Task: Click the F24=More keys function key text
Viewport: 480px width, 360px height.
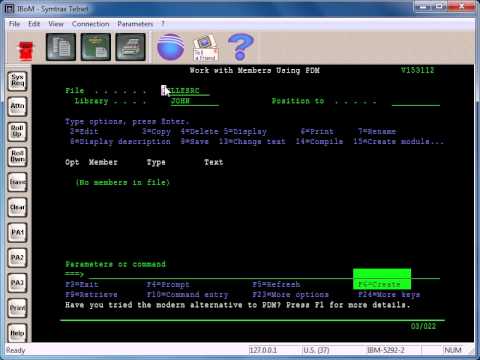Action: pyautogui.click(x=389, y=295)
